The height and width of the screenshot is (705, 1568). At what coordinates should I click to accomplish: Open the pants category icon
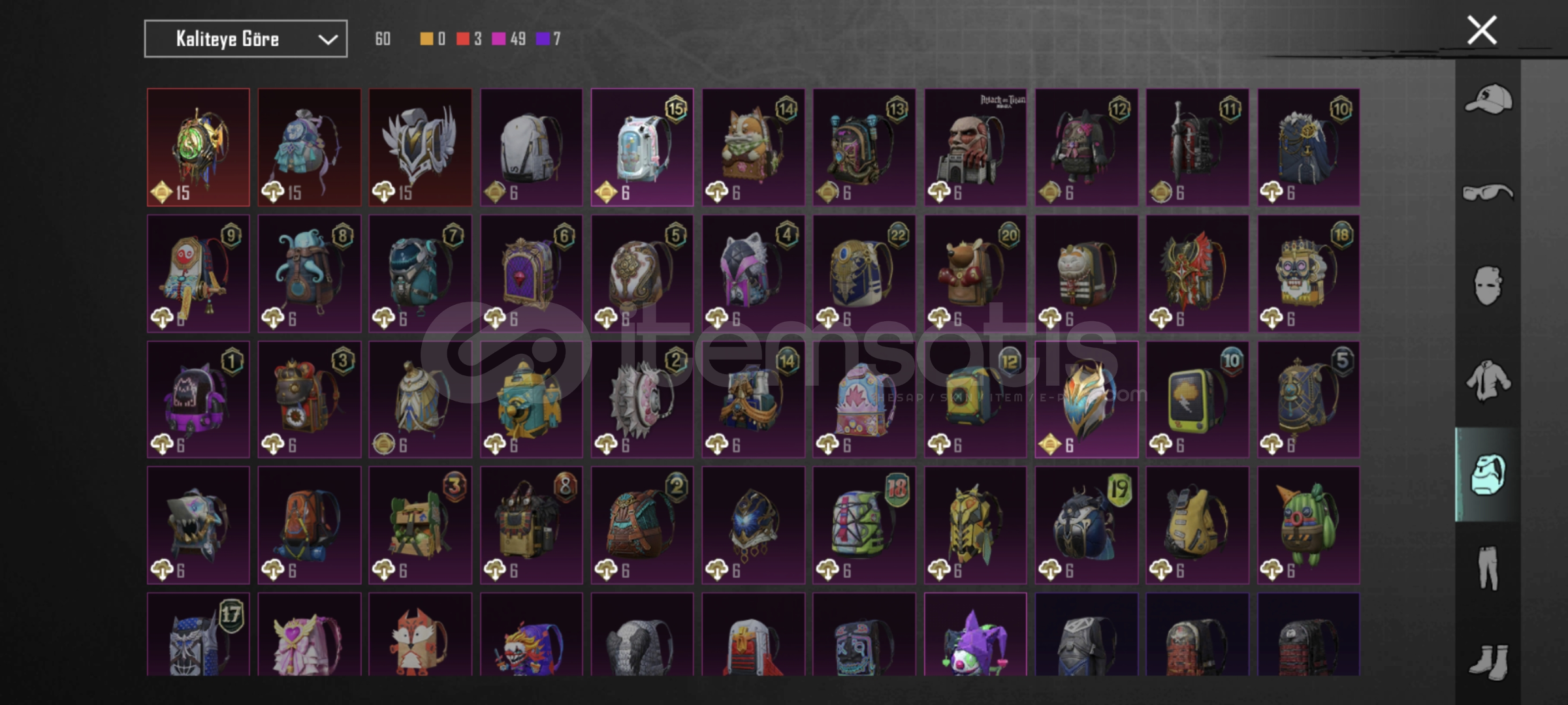(1488, 568)
